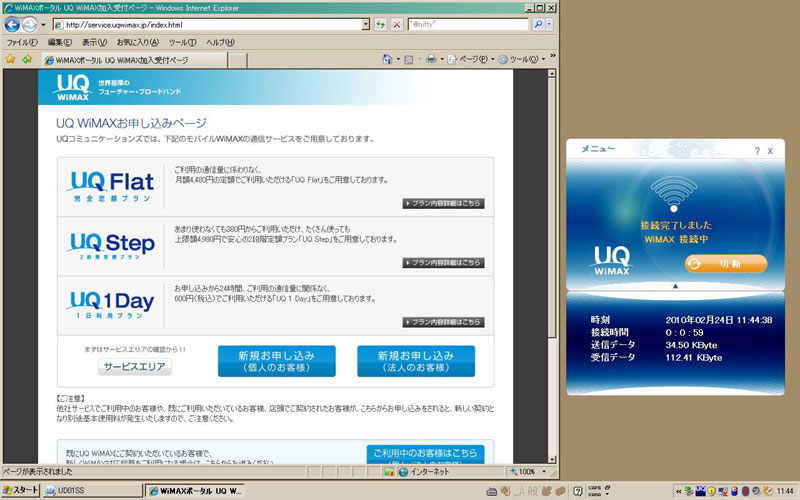Open the メニュー in the WiMAX connection utility

[598, 149]
